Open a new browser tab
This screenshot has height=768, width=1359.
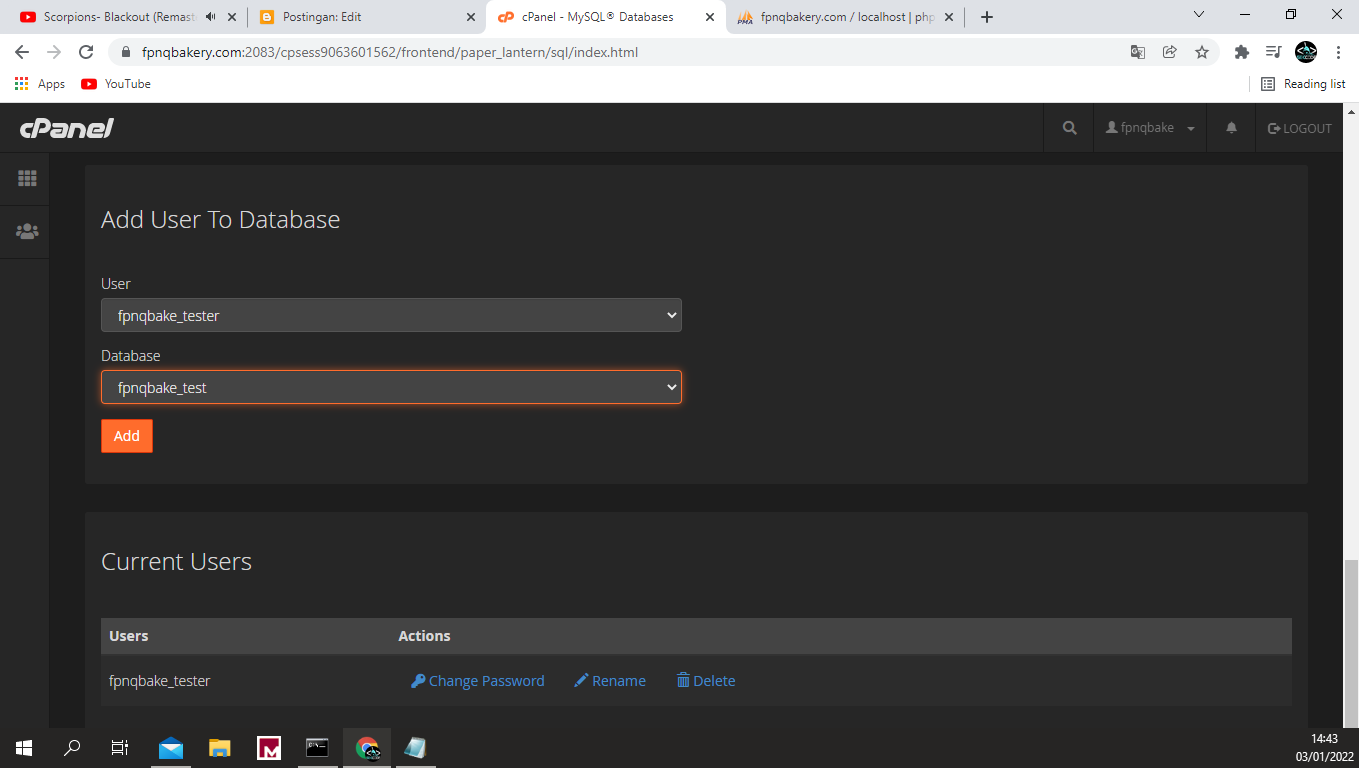pyautogui.click(x=987, y=17)
